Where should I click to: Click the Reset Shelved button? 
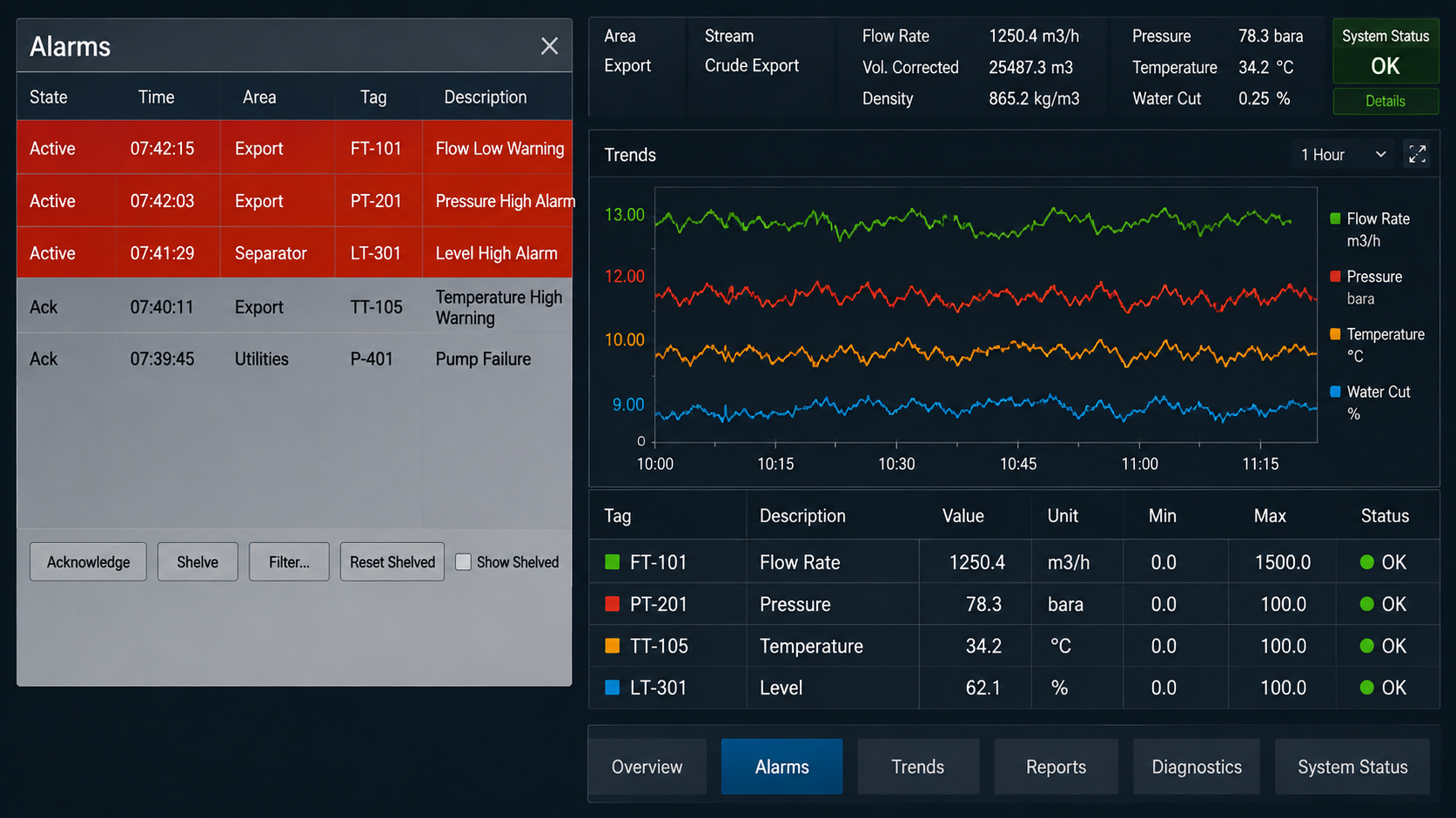[x=393, y=562]
